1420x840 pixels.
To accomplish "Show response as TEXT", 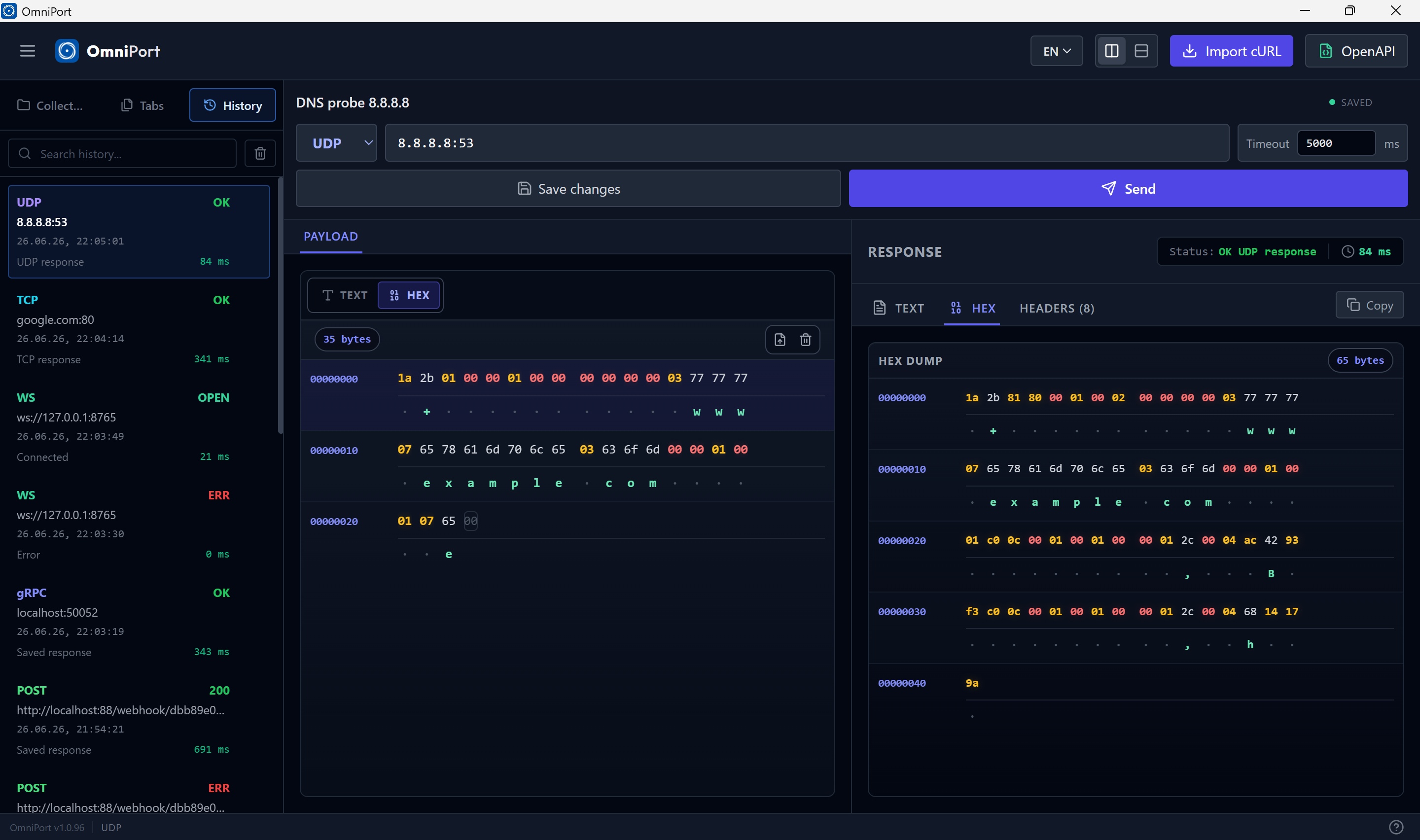I will 899,309.
